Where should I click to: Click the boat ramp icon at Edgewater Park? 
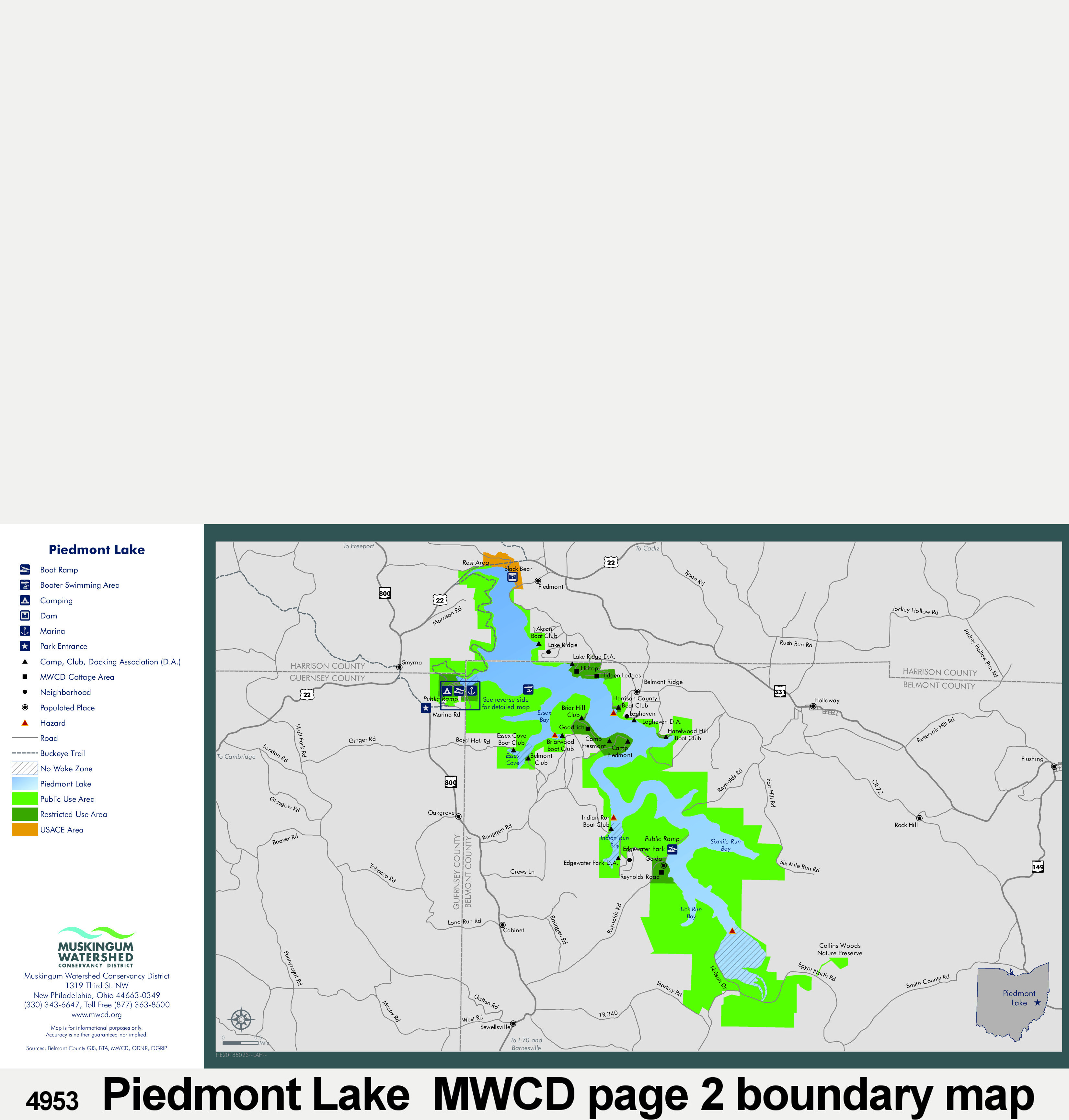coord(672,849)
